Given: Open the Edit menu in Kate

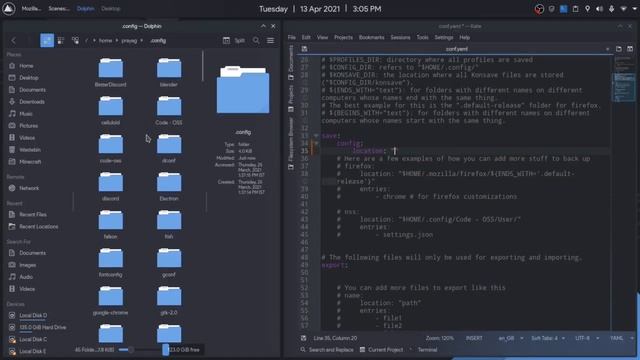Looking at the screenshot, I should [x=306, y=38].
